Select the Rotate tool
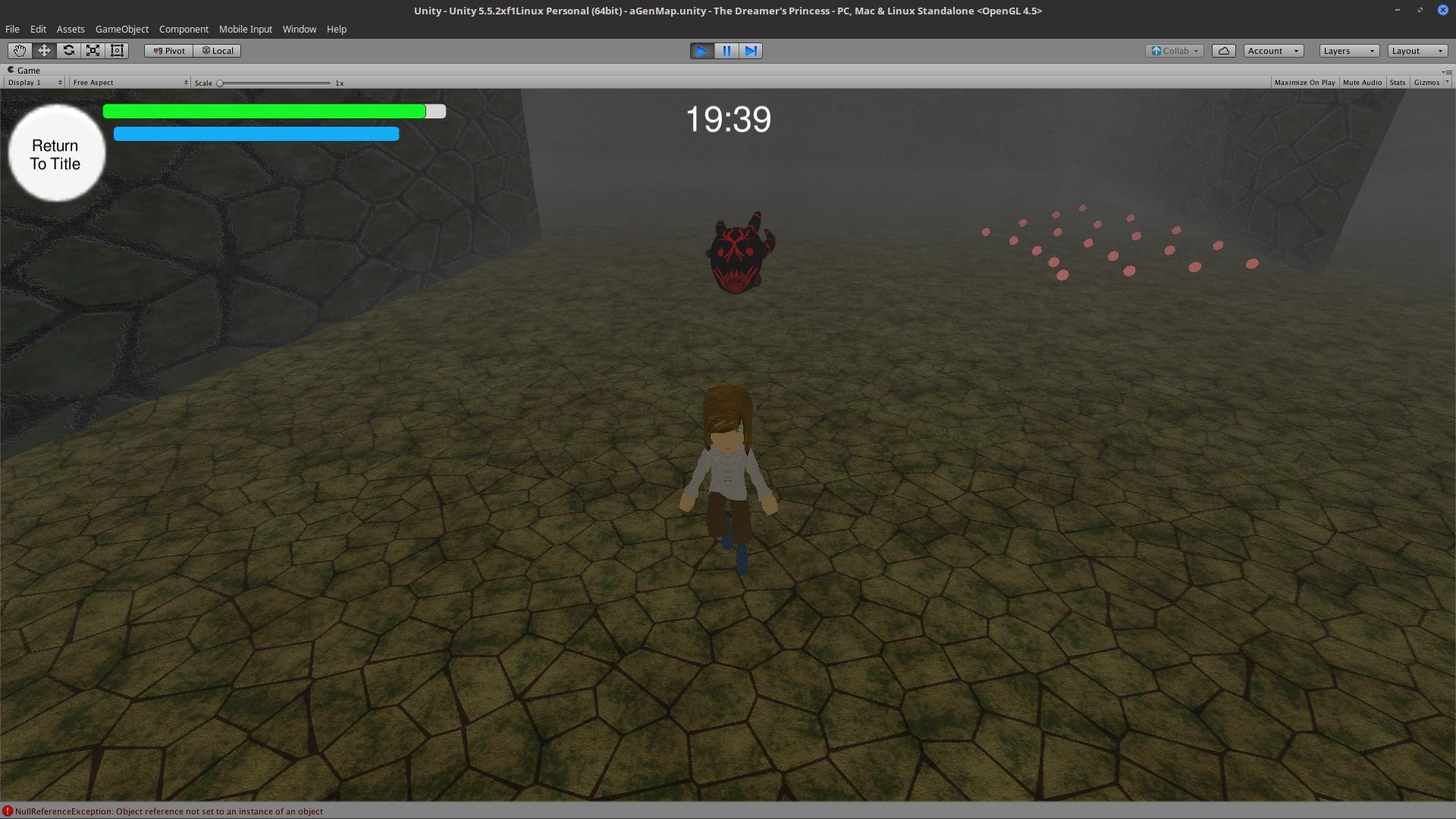 [x=68, y=51]
